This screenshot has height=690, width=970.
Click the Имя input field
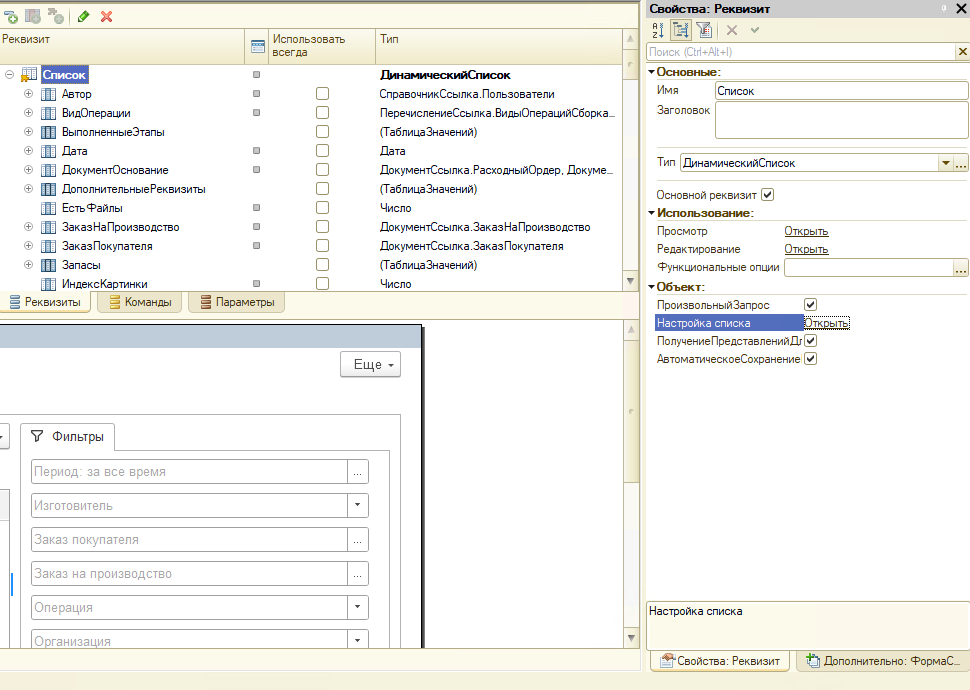(x=841, y=91)
